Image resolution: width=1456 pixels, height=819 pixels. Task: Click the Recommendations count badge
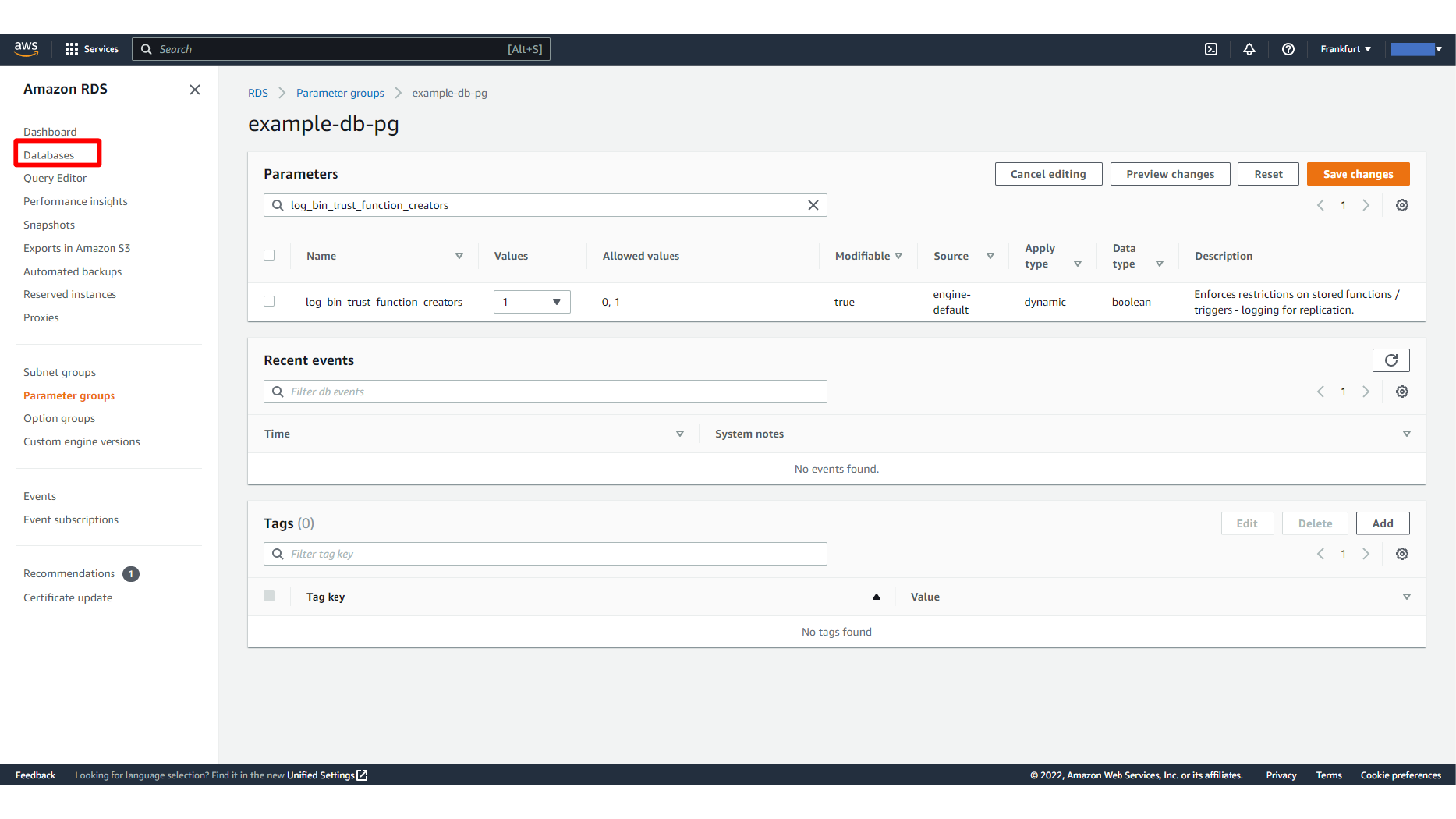coord(131,574)
